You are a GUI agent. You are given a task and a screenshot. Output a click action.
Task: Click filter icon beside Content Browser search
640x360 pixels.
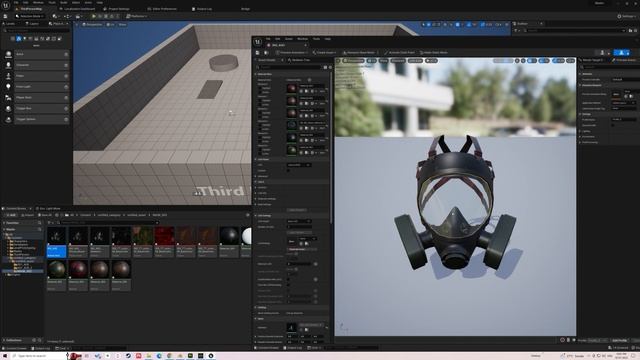50,223
